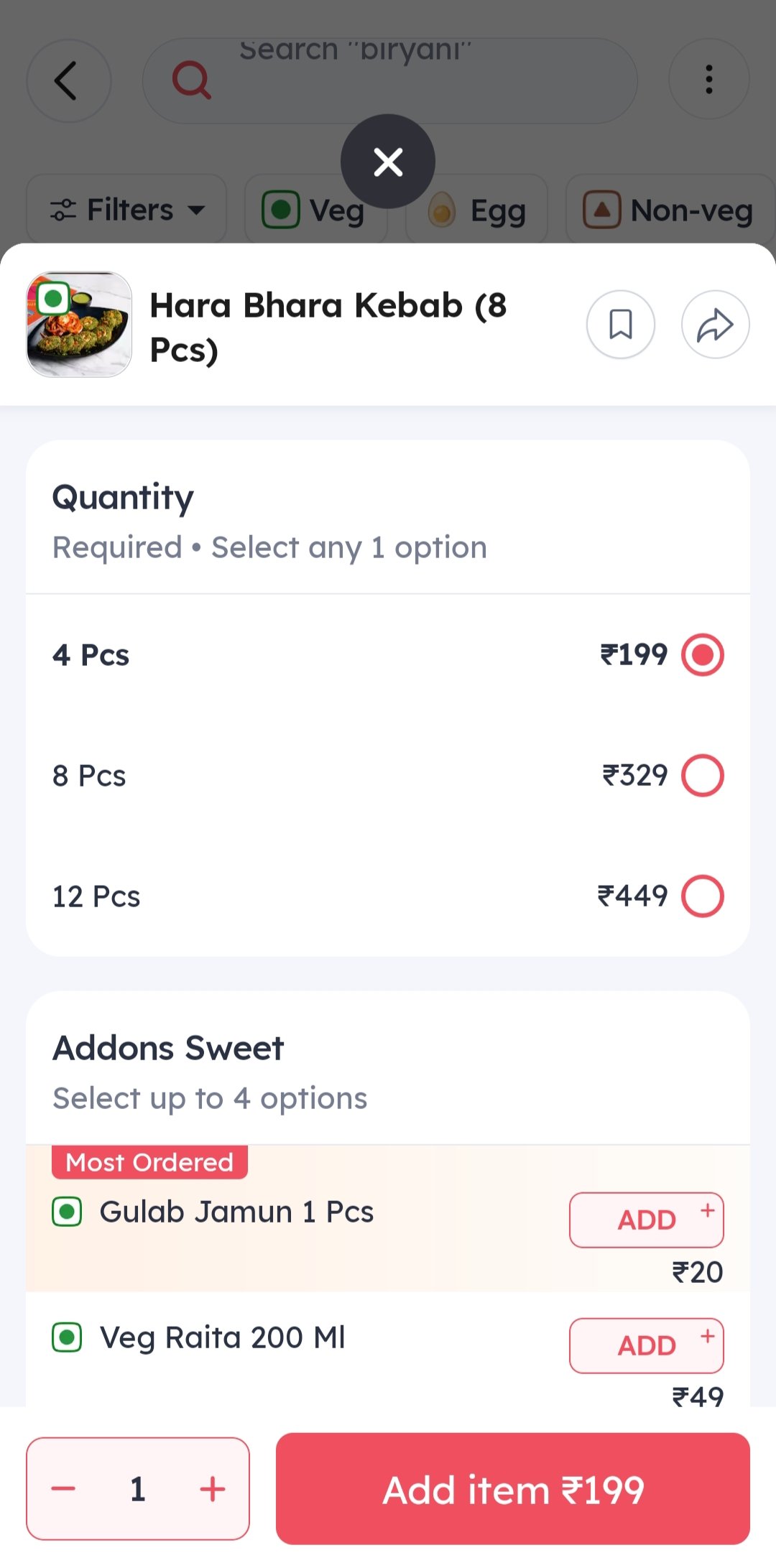The image size is (776, 1568).
Task: Tap the Hara Bhara Kebab thumbnail image
Action: coord(79,324)
